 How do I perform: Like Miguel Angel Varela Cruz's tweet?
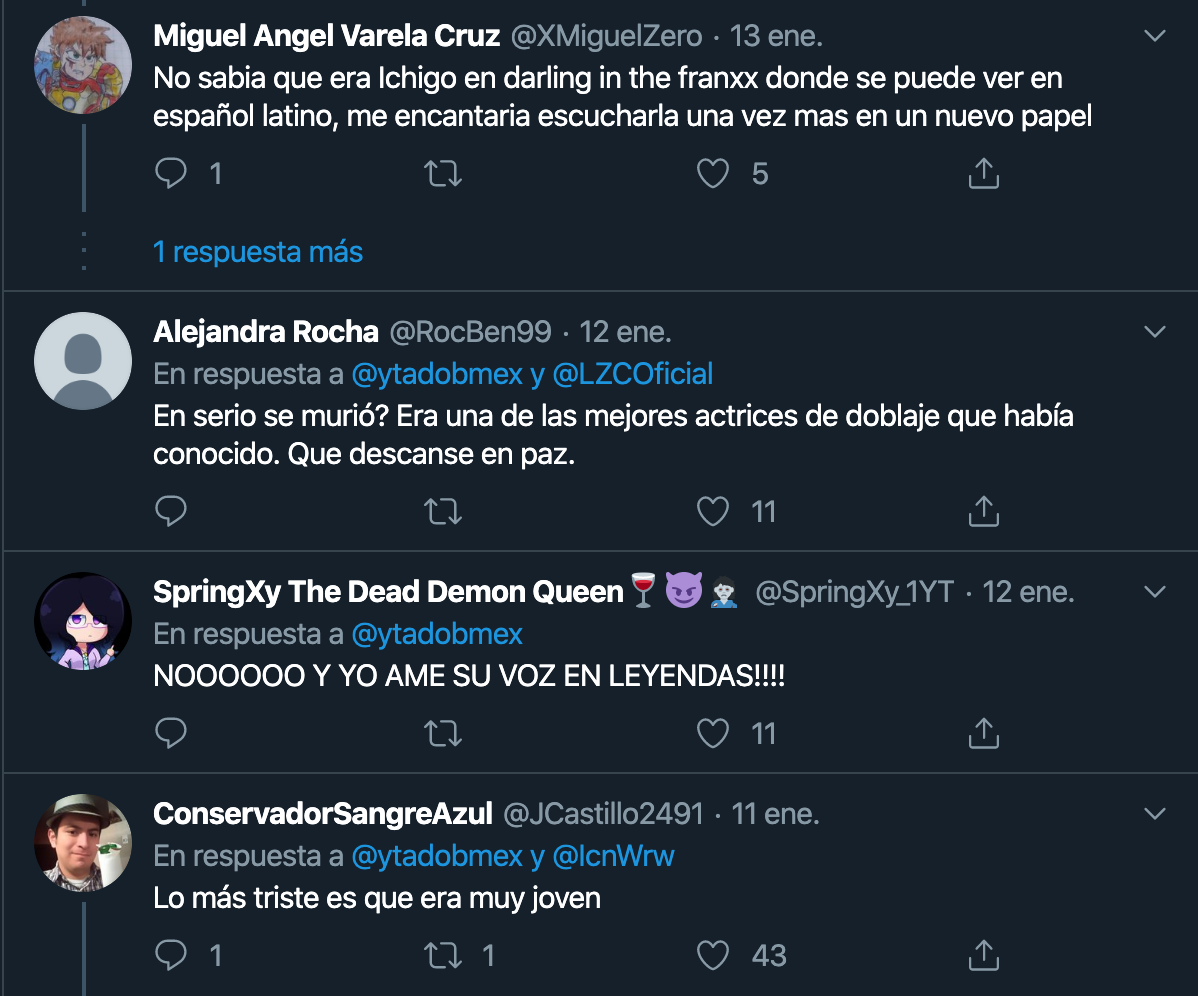pos(712,173)
